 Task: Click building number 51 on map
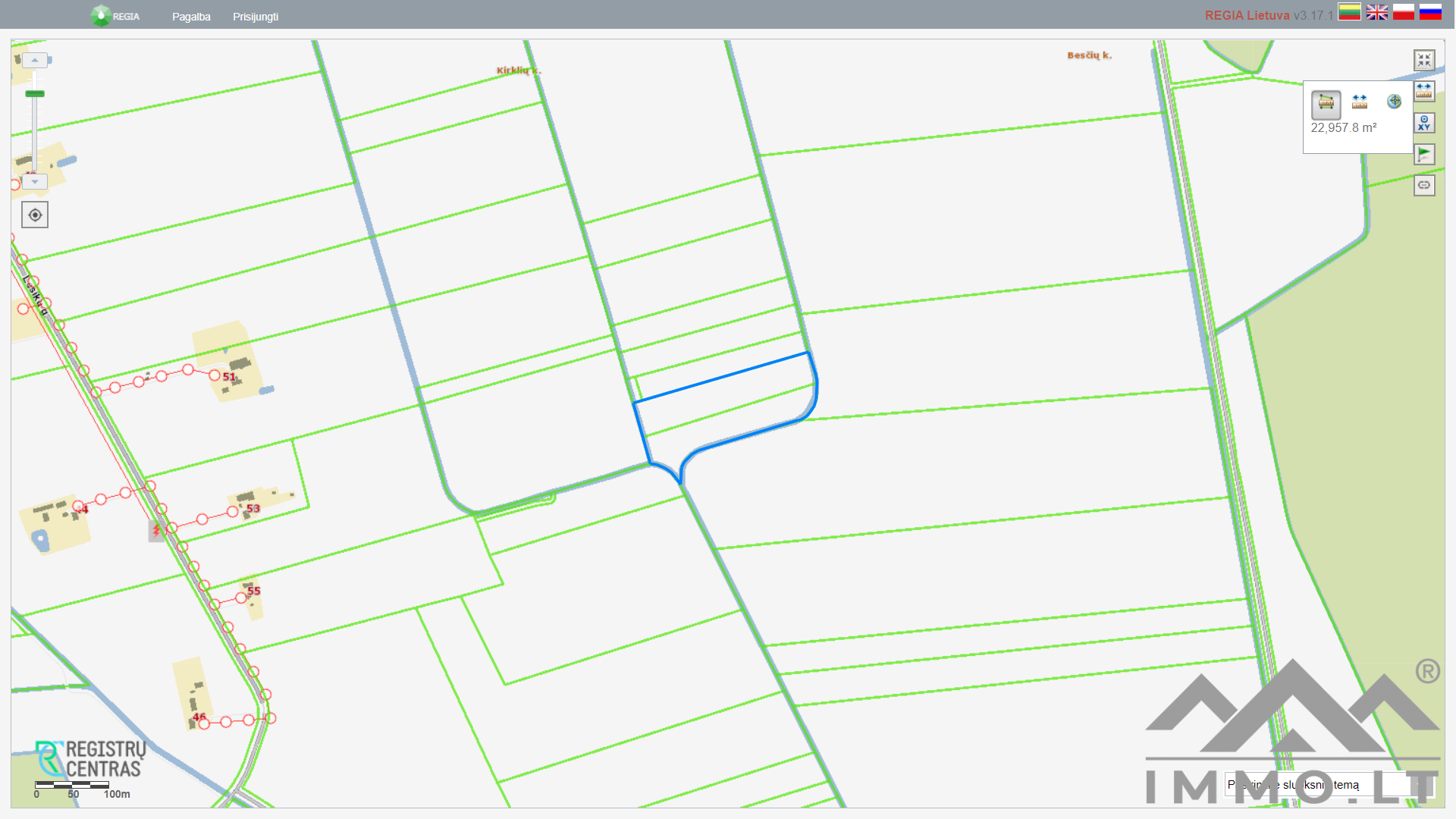tap(229, 377)
